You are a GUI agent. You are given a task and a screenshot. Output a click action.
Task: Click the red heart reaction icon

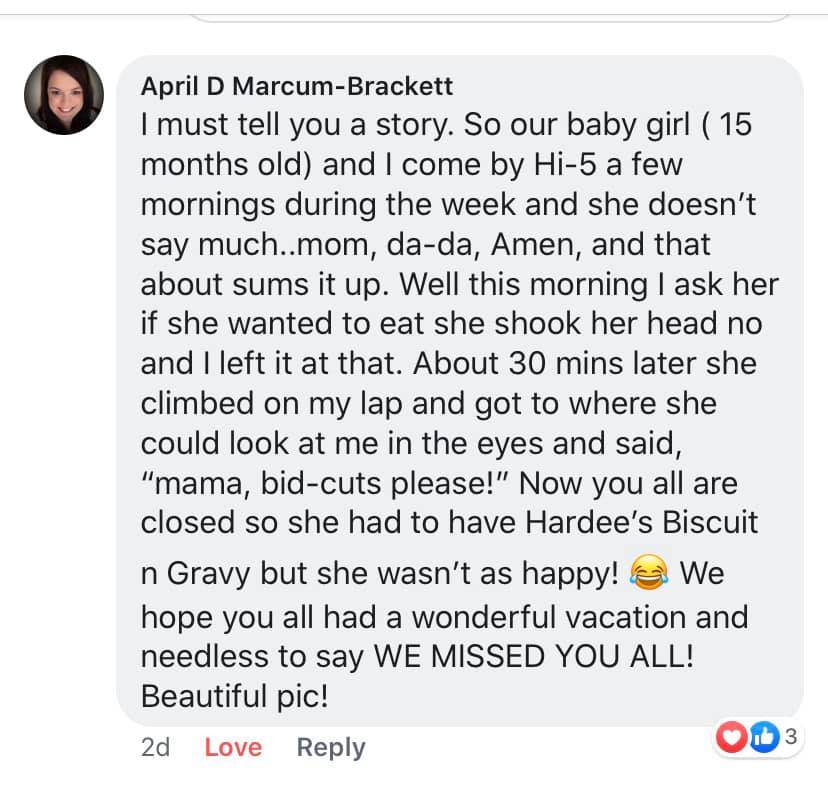click(733, 738)
